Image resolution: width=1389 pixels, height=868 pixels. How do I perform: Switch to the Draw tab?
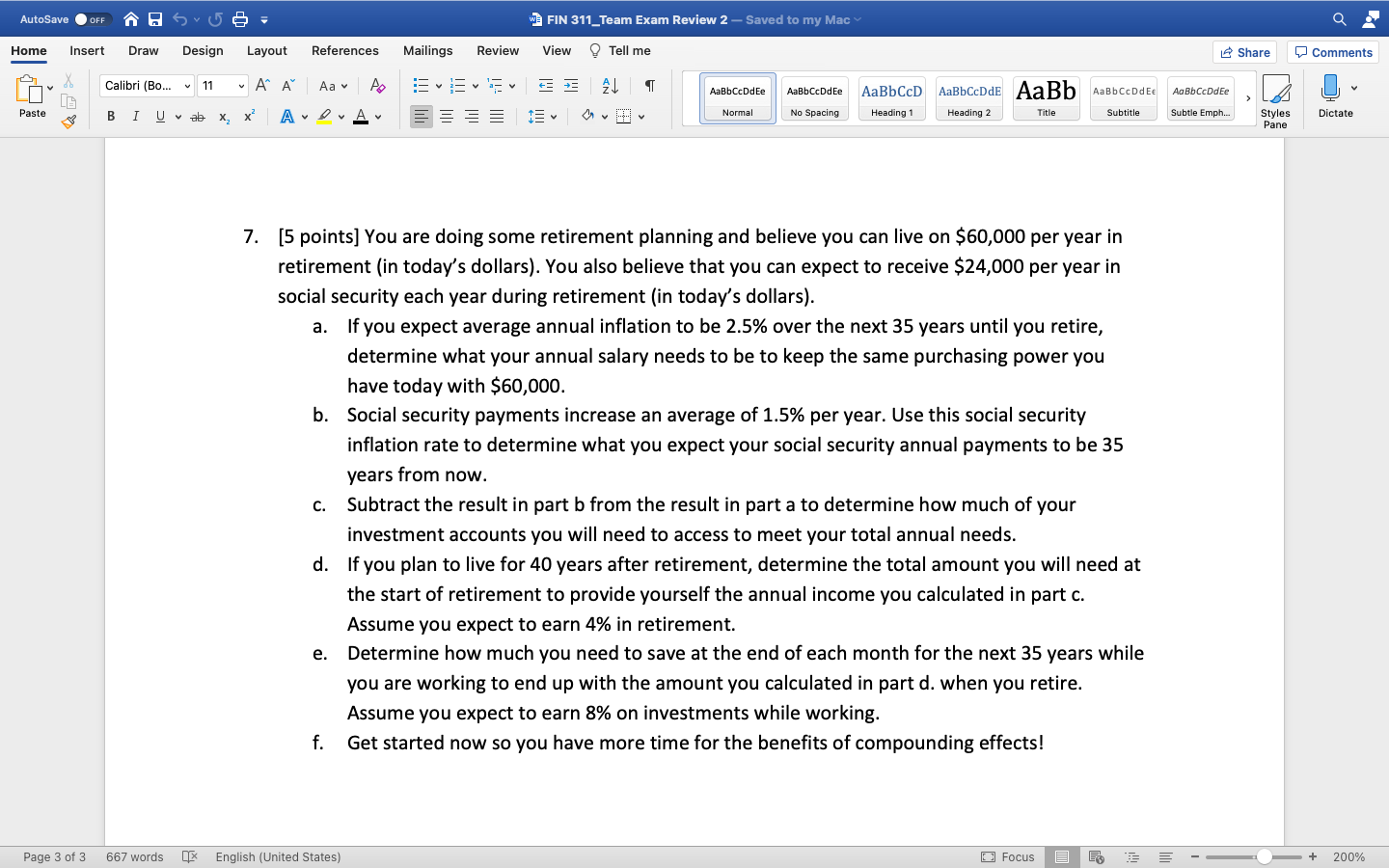click(144, 50)
